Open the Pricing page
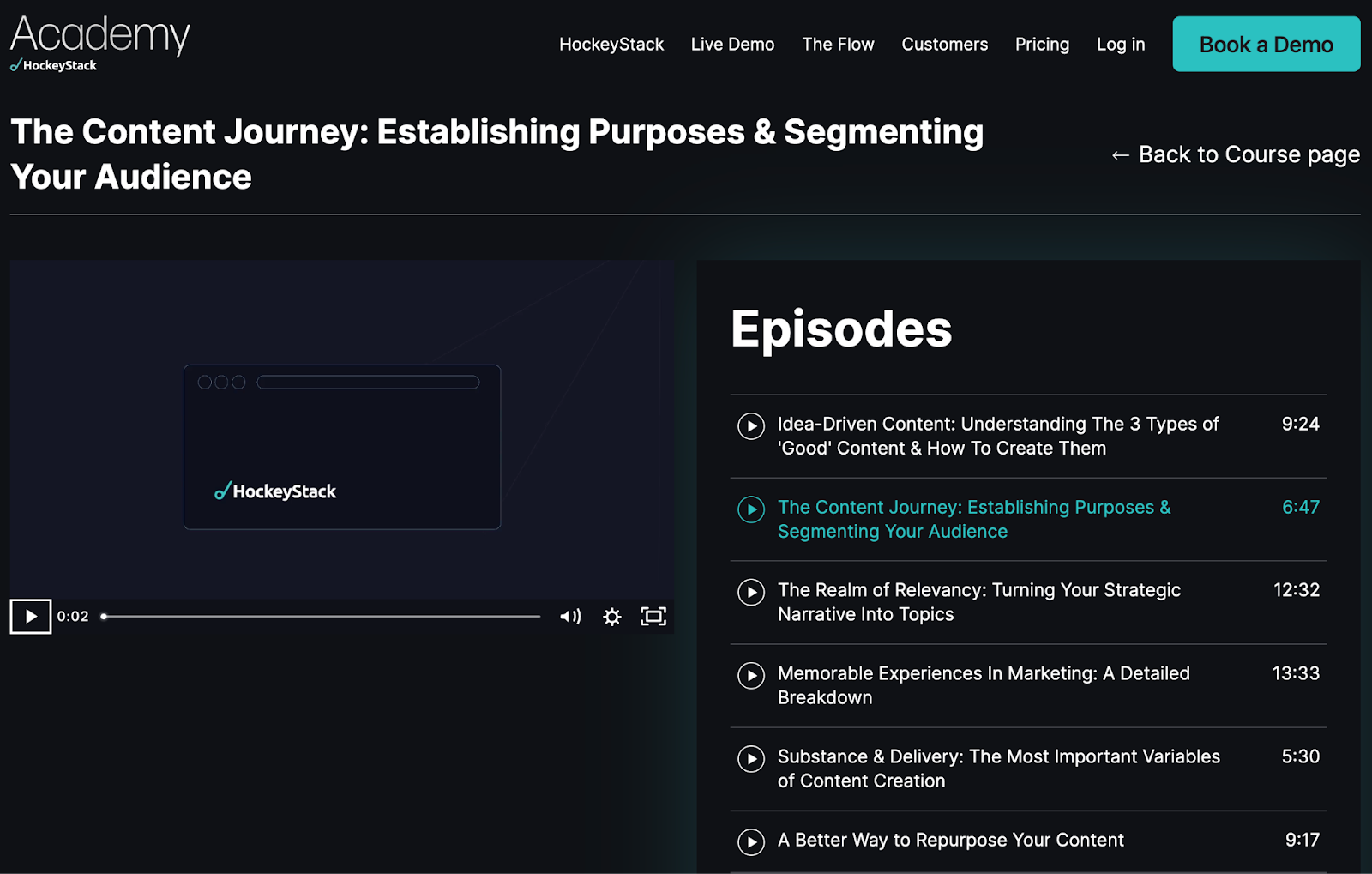This screenshot has width=1372, height=874. pyautogui.click(x=1042, y=44)
